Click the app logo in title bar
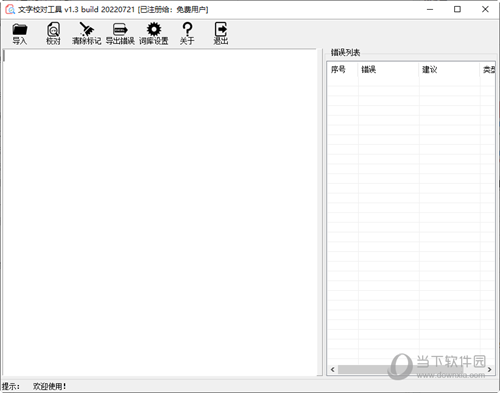 pyautogui.click(x=10, y=9)
